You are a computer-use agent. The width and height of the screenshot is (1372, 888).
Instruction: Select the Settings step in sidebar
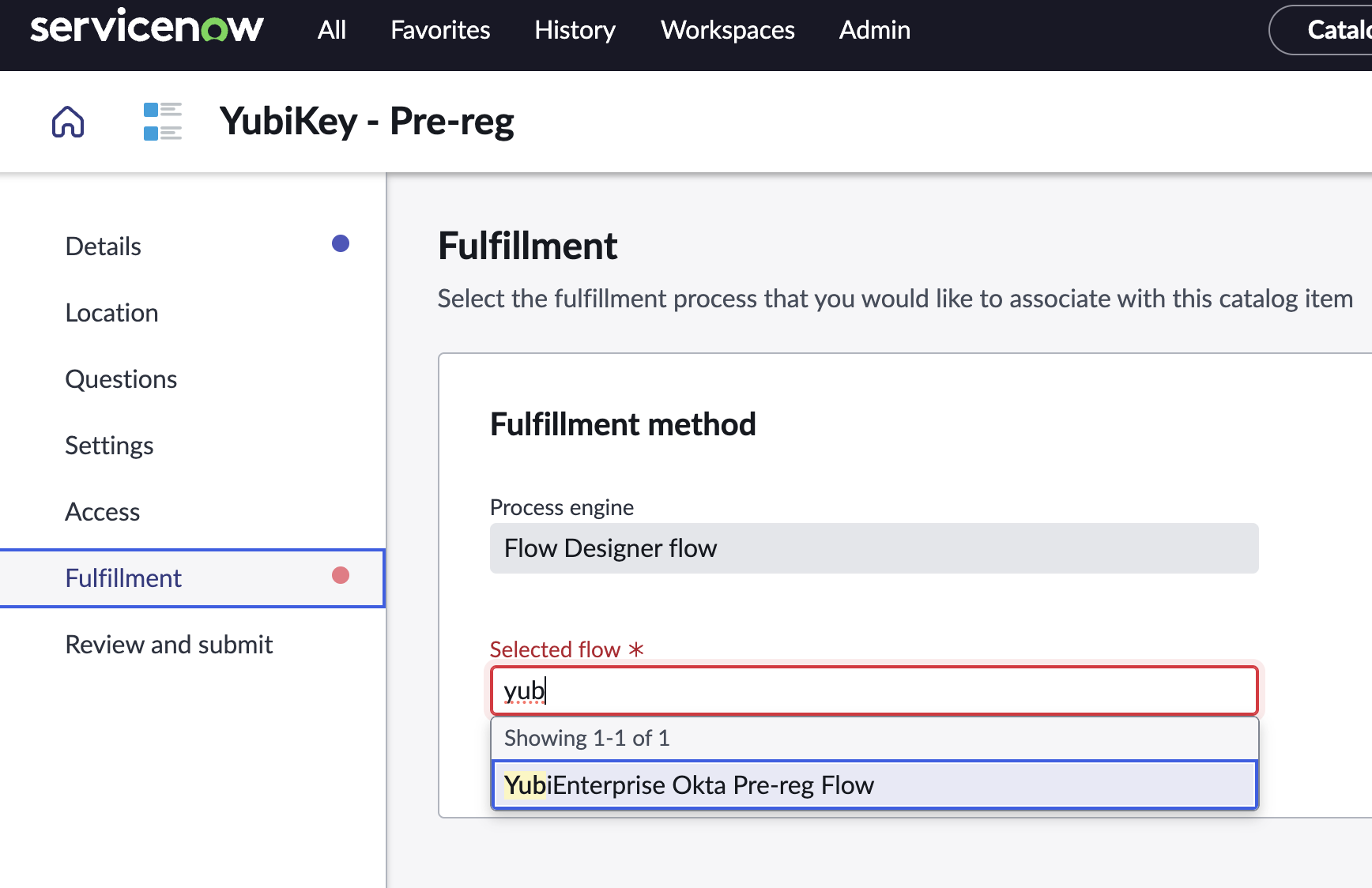pos(192,446)
